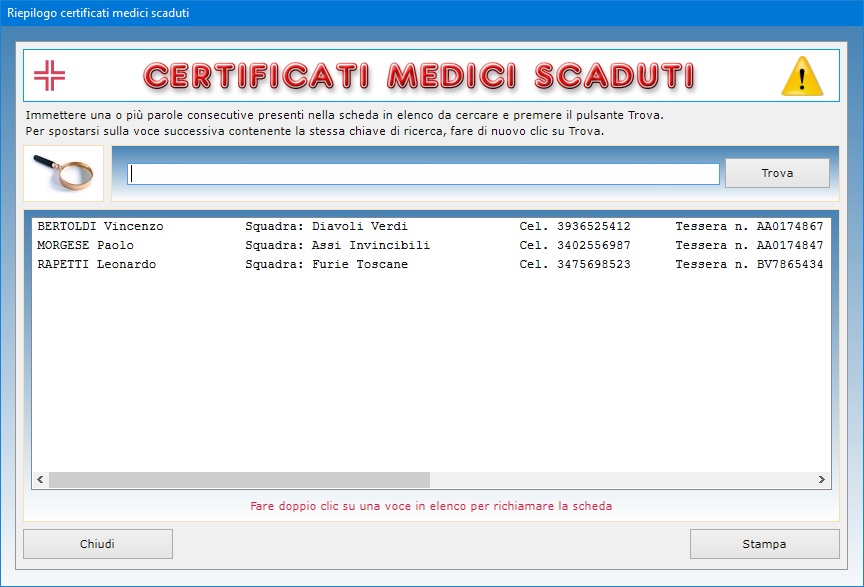Select the BERTOLDI Vincenzo list row
This screenshot has height=587, width=864.
[430, 226]
